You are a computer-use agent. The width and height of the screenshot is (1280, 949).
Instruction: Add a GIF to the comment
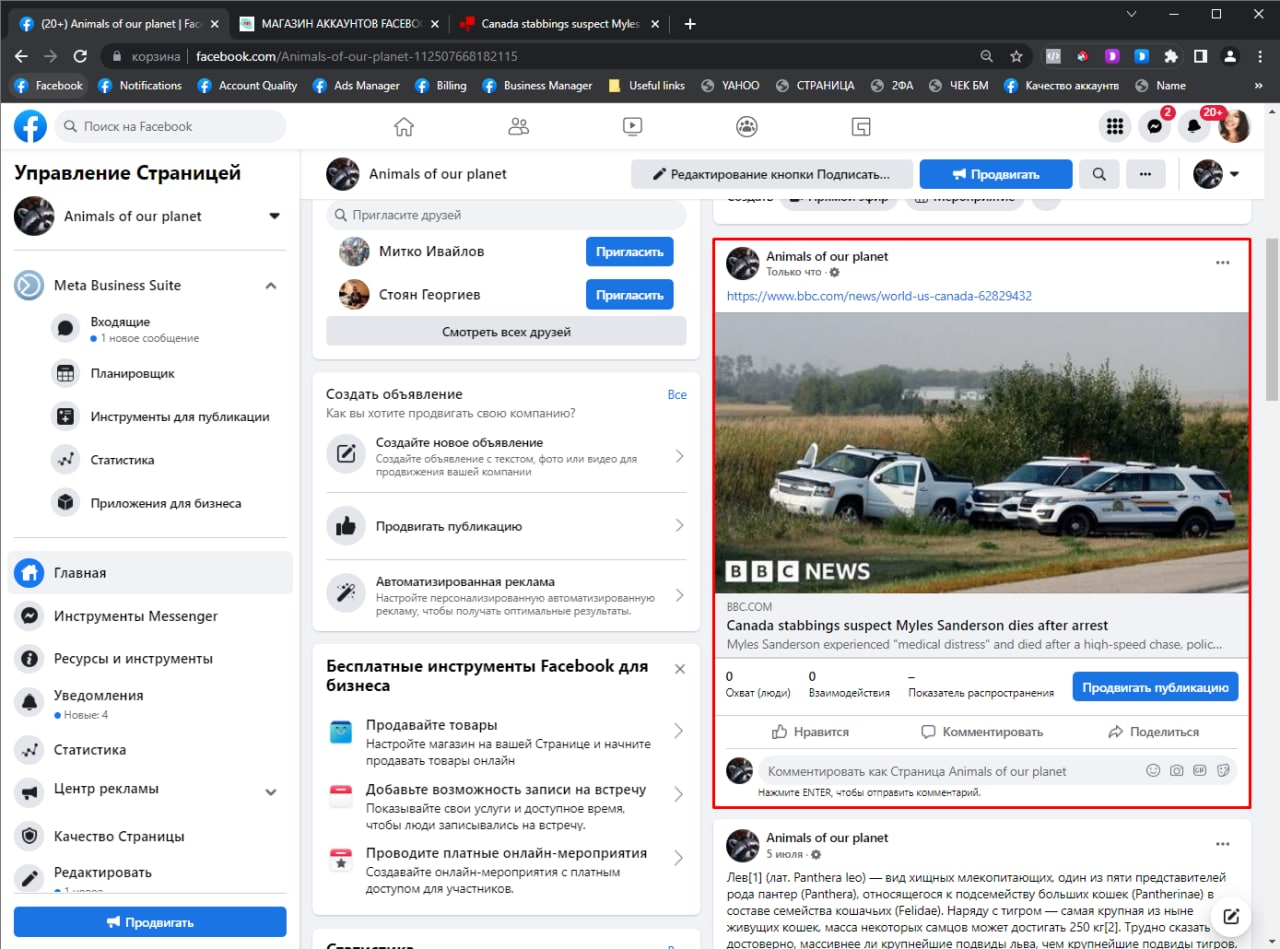pyautogui.click(x=1200, y=771)
